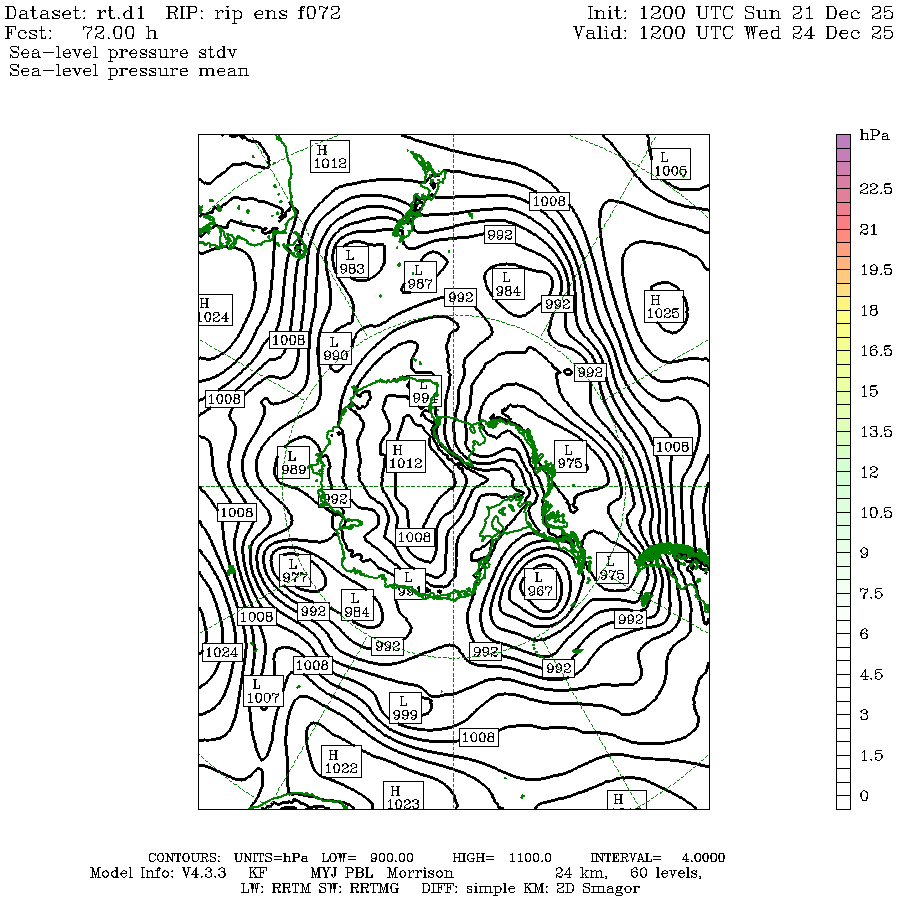Viewport: 900px width, 900px height.
Task: Click the "Morrison" microphysics text
Action: (x=420, y=873)
